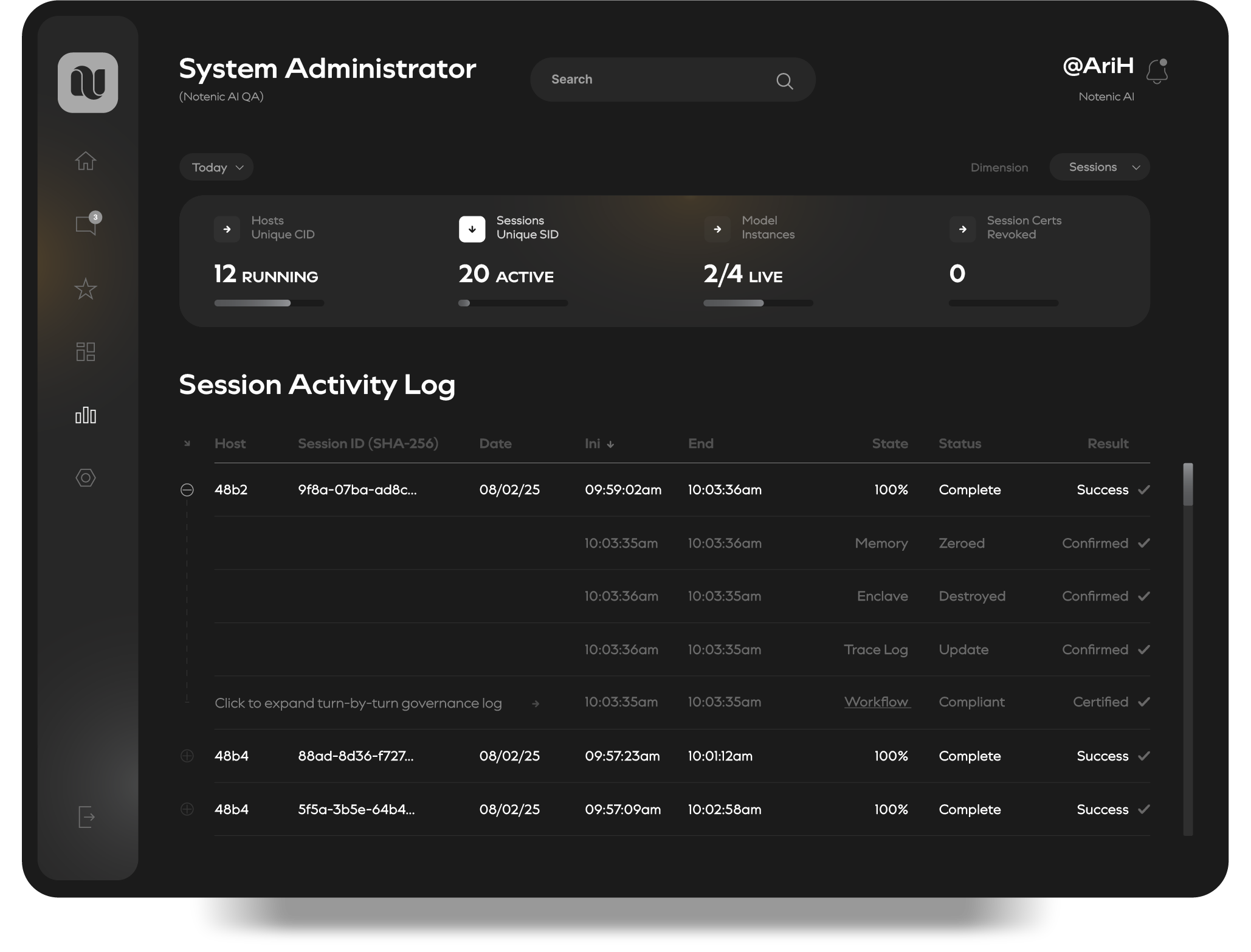Select the Hosts Unique CID card arrow
Image resolution: width=1251 pixels, height=952 pixels.
[x=227, y=229]
